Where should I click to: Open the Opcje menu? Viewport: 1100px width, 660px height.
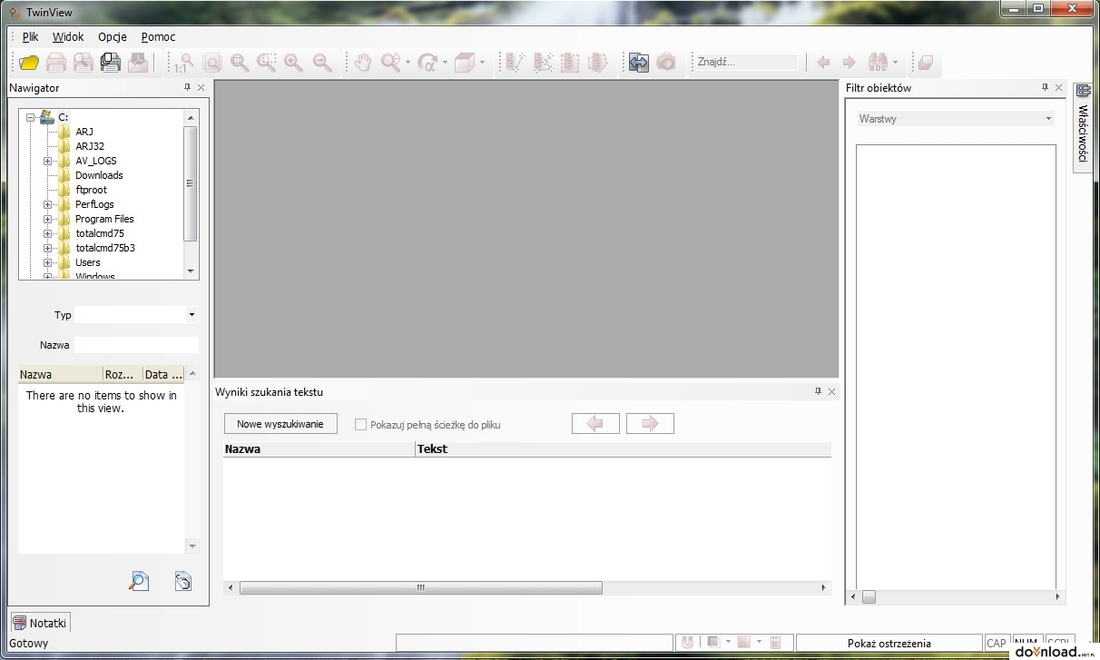[x=112, y=36]
